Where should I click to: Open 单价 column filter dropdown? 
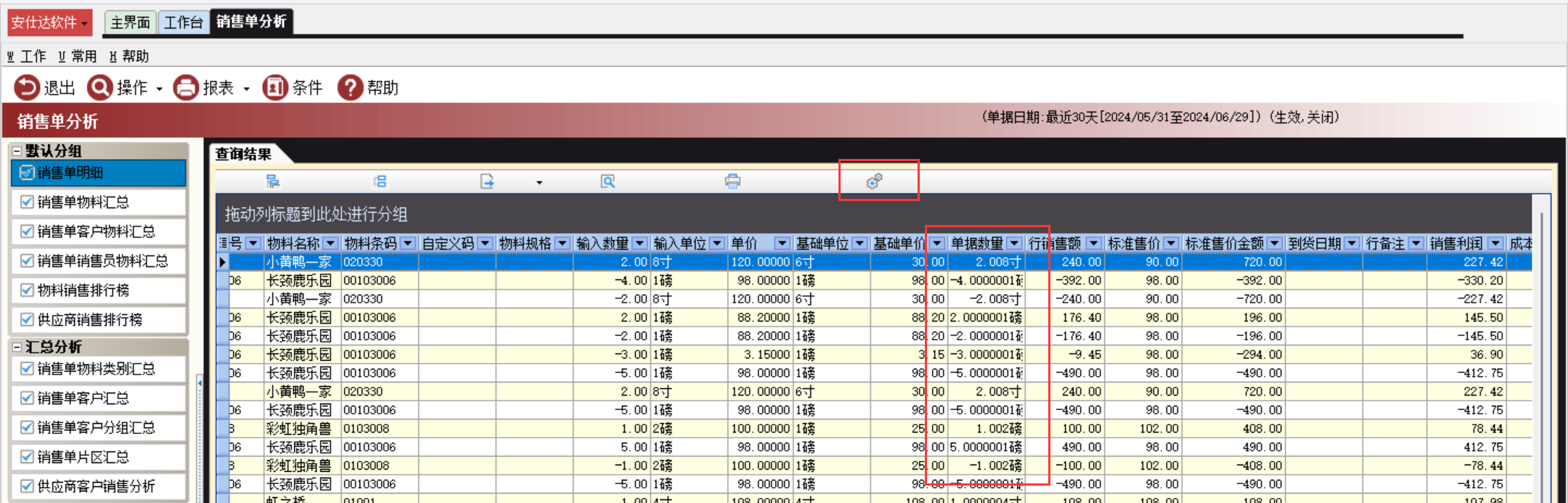tap(783, 243)
